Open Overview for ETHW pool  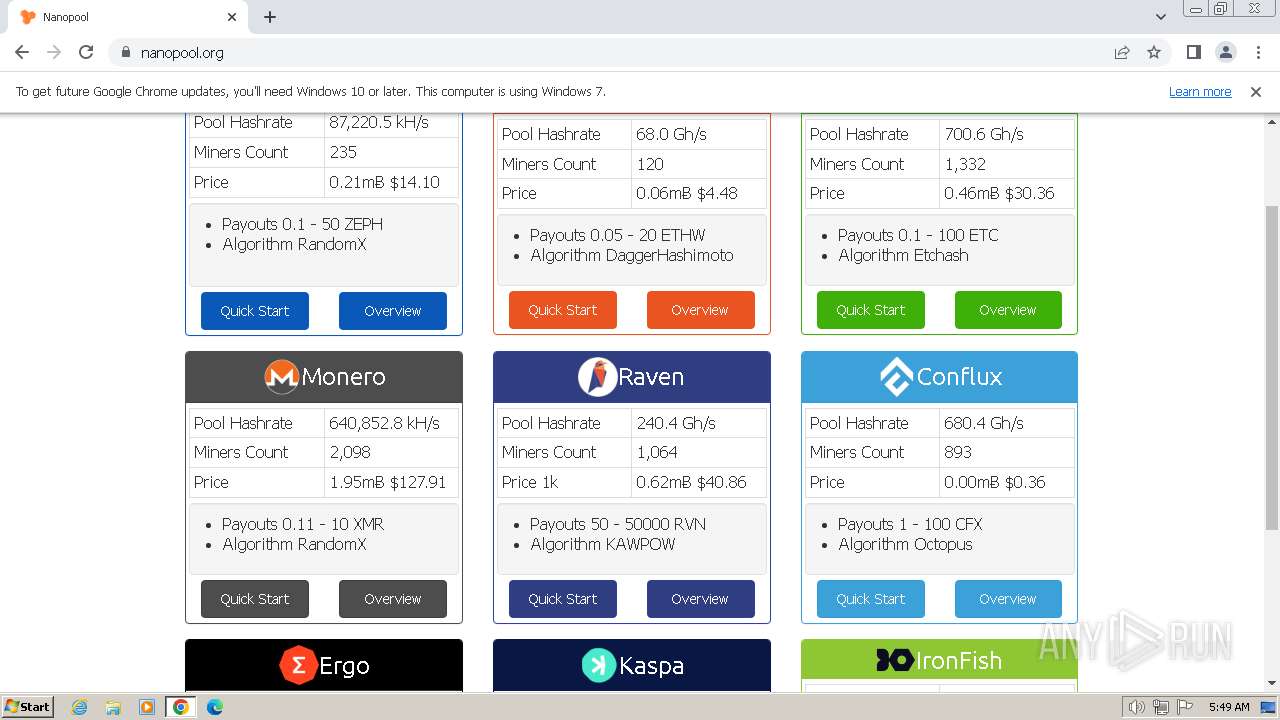(701, 310)
